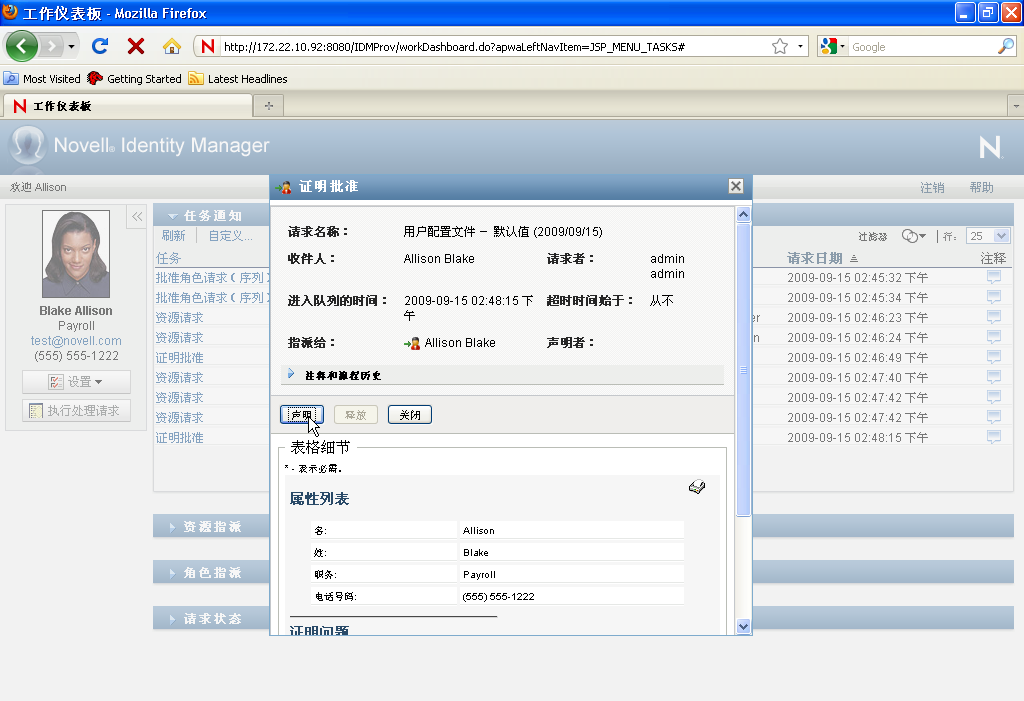Viewport: 1024px width, 701px height.
Task: Open the browser history dropdown arrow
Action: coord(71,46)
